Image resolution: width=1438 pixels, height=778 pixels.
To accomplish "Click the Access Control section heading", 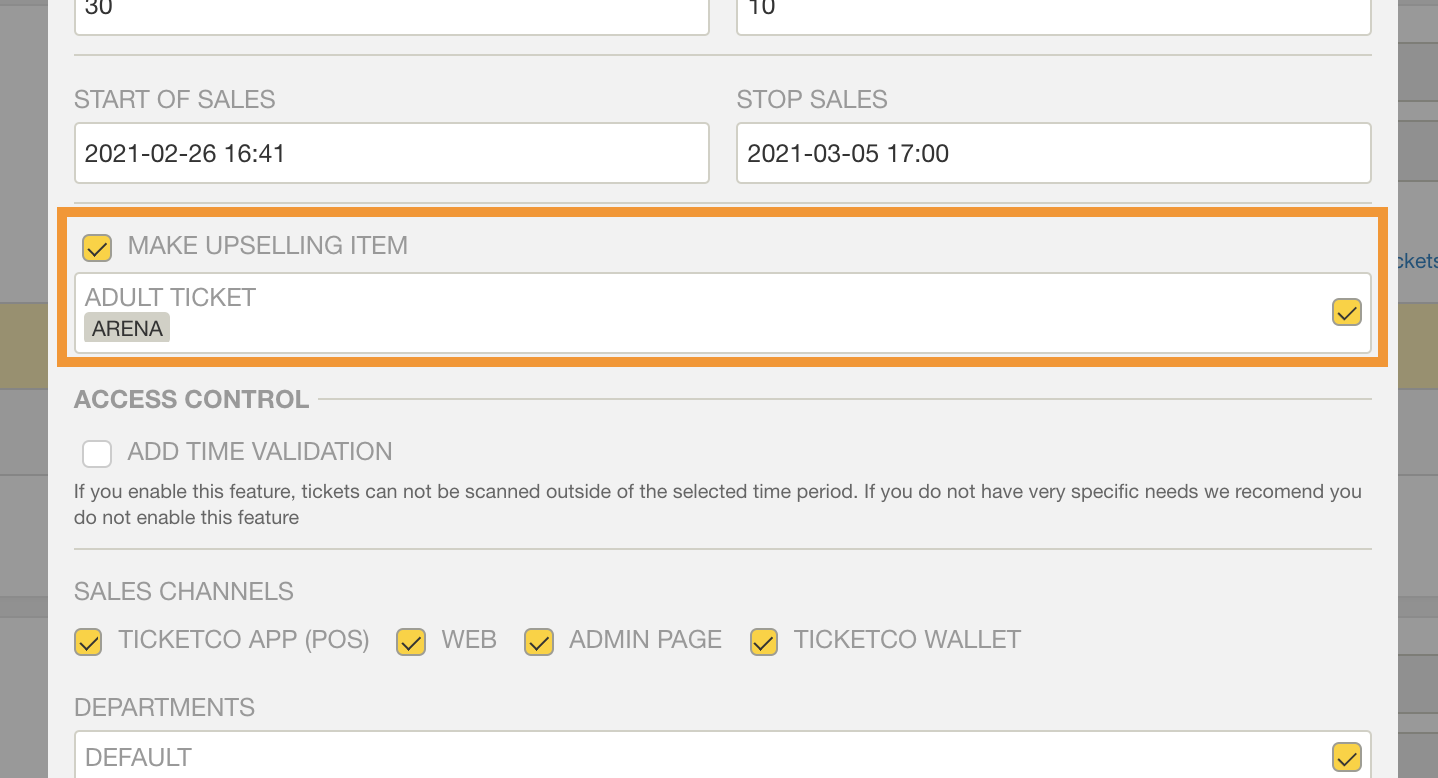I will (x=191, y=399).
